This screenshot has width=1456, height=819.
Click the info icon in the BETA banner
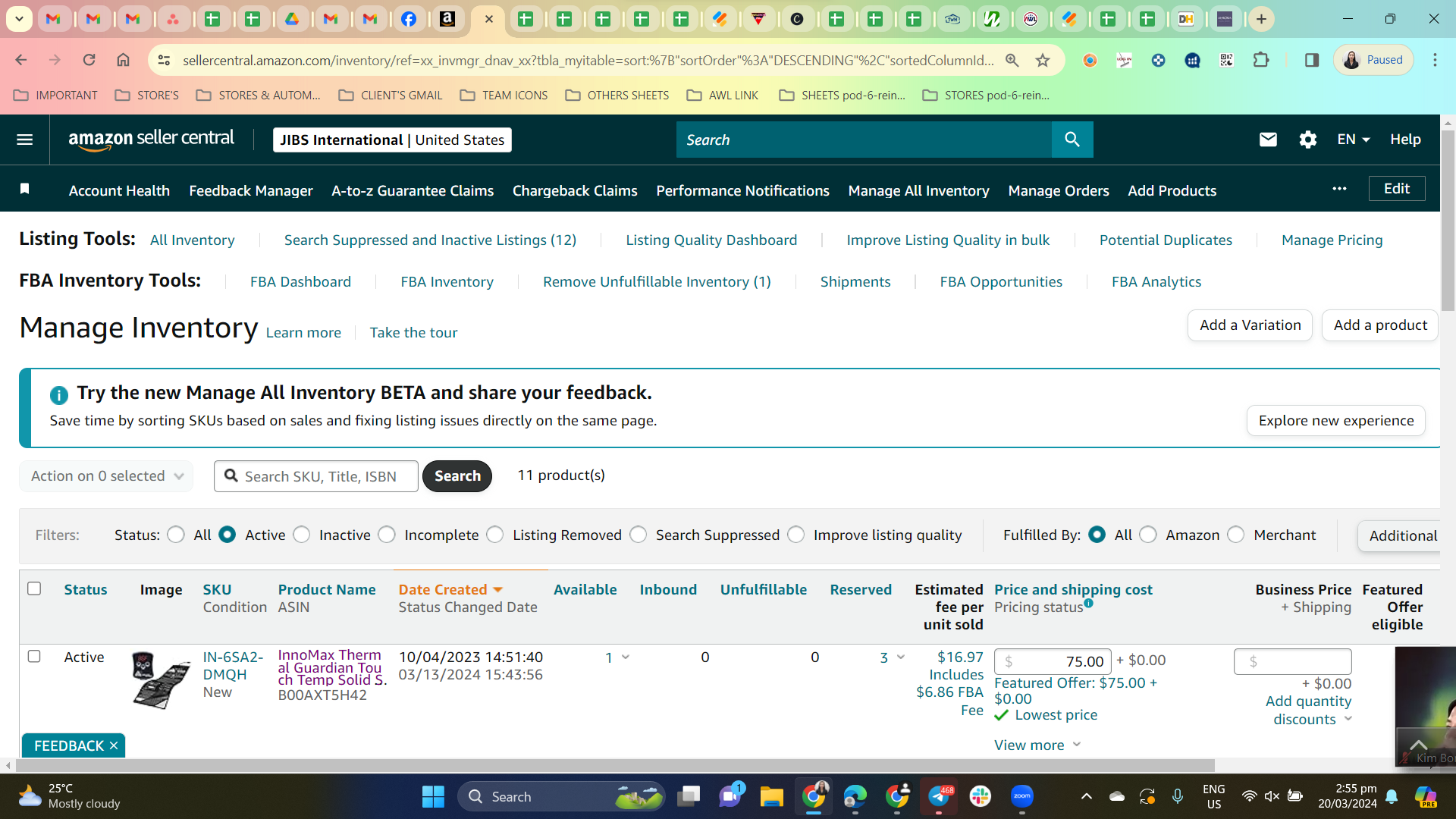[58, 395]
